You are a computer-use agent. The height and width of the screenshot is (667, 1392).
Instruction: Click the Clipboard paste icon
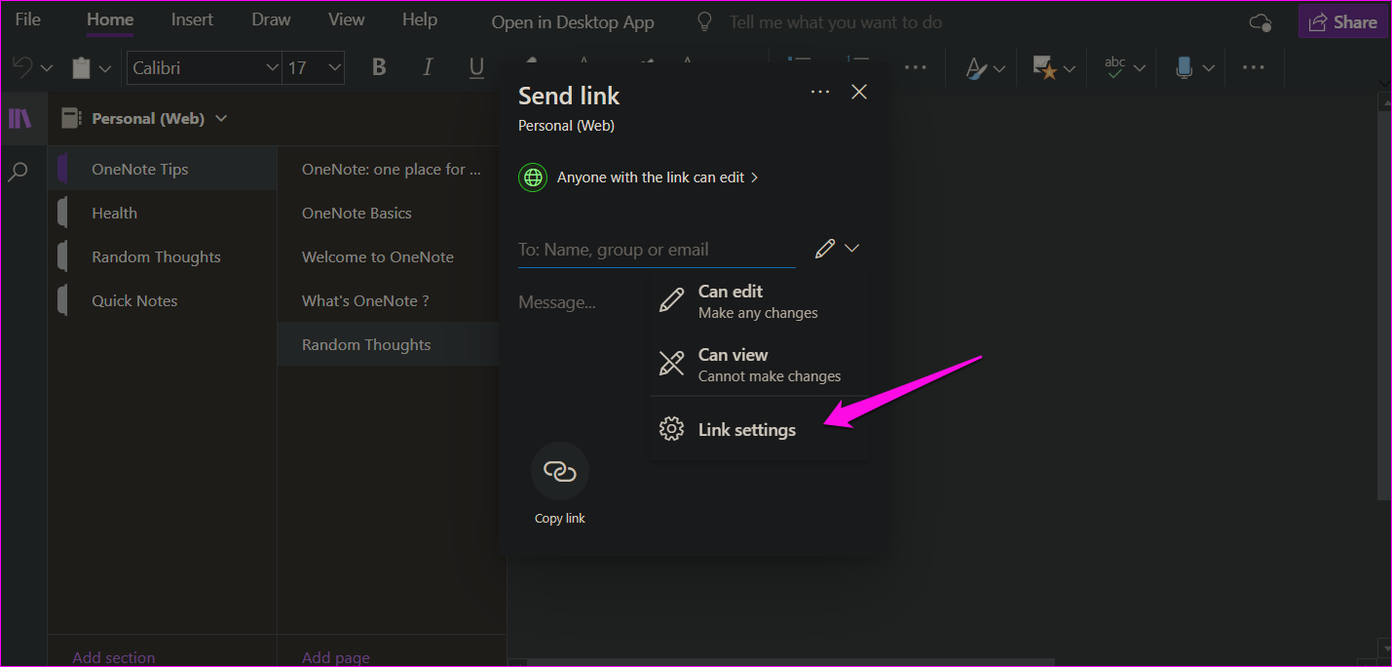coord(81,67)
